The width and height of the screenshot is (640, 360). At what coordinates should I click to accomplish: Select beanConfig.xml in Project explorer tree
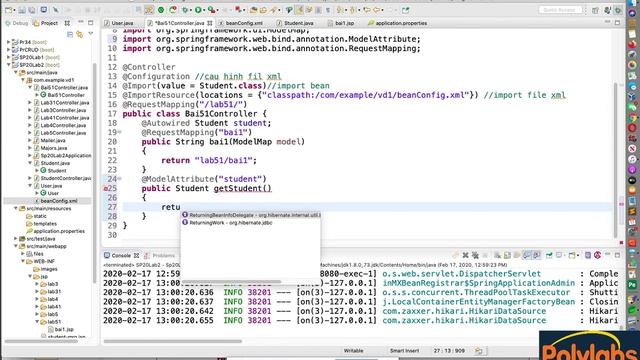[59, 201]
